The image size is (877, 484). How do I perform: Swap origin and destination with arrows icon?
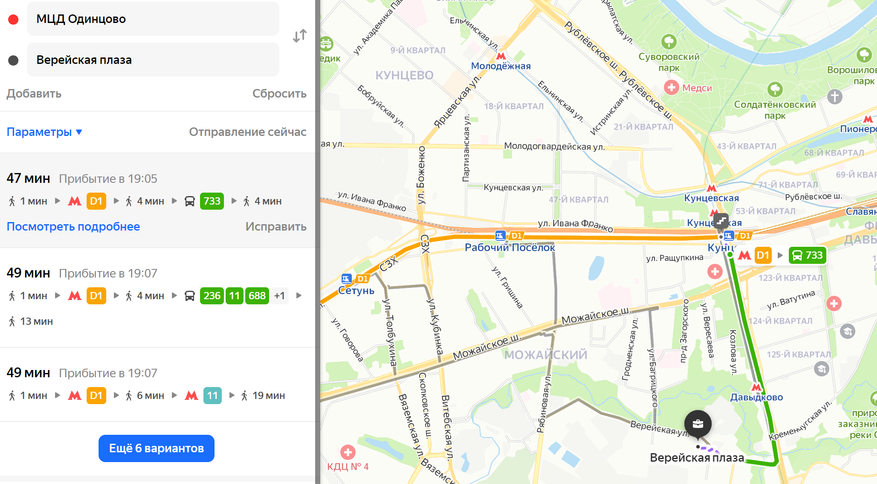coord(300,36)
